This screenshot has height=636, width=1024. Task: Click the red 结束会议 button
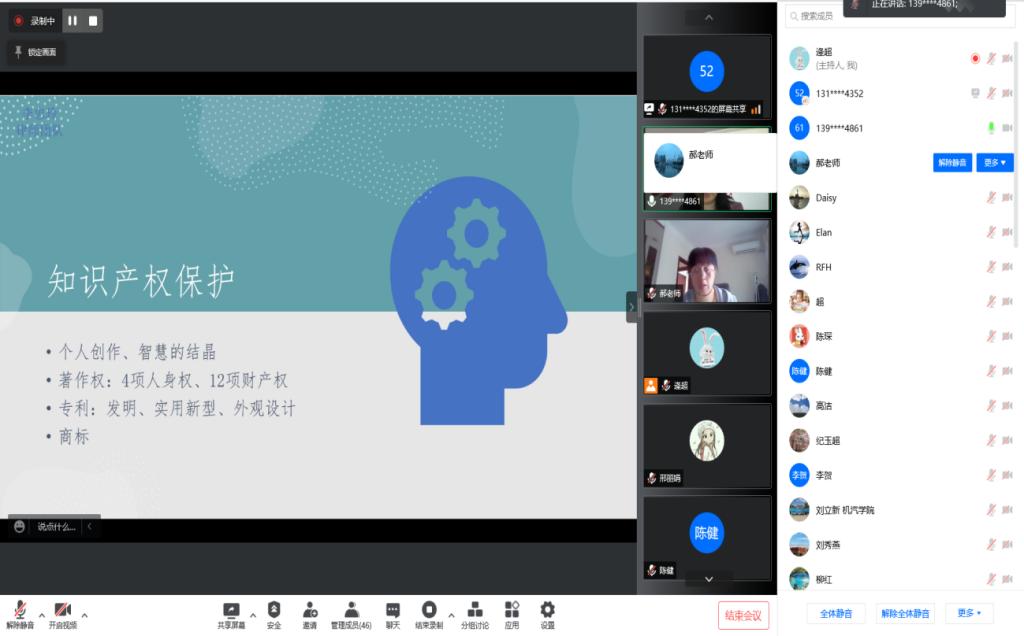pos(743,615)
